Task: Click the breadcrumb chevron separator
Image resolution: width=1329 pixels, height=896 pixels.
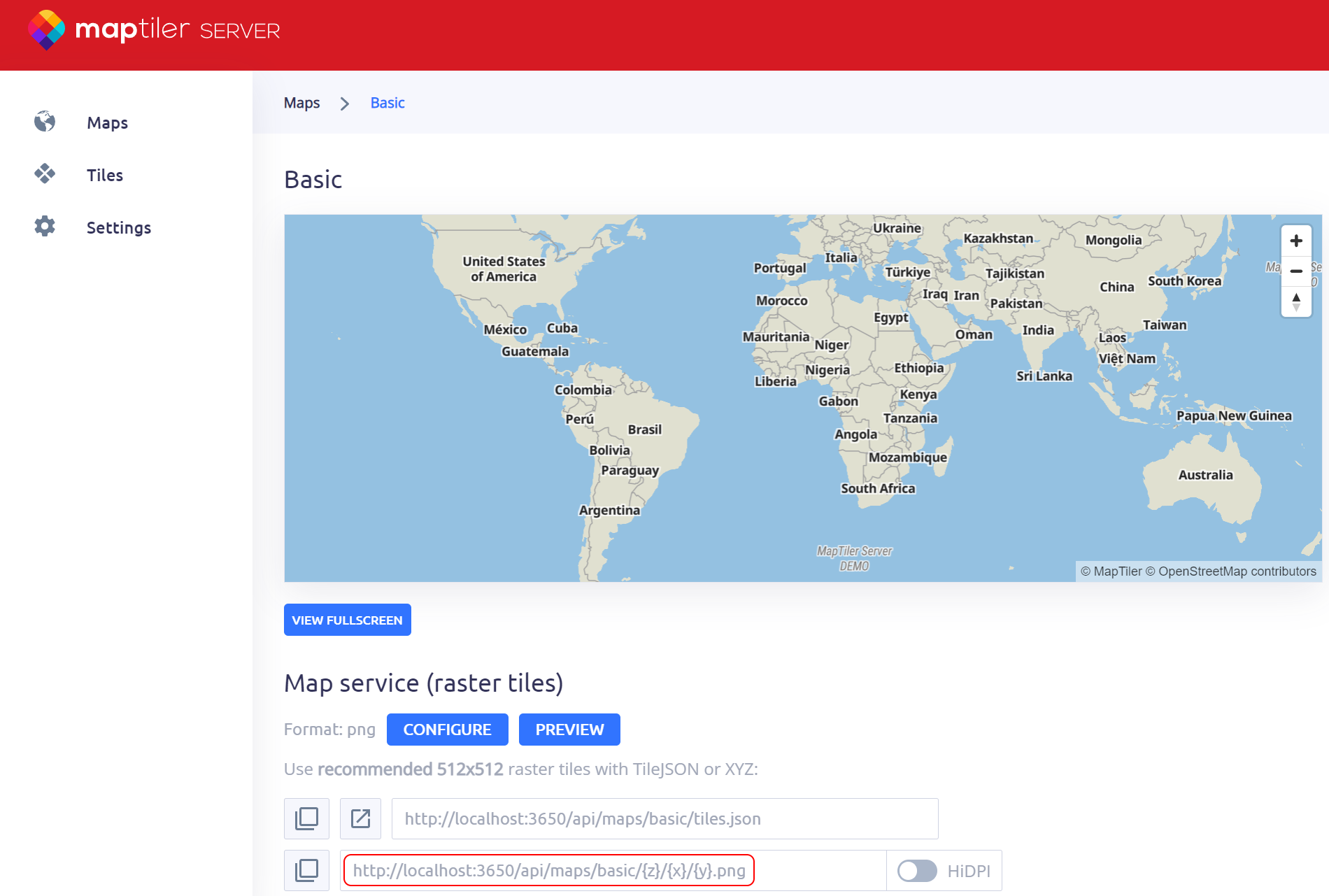Action: [x=345, y=104]
